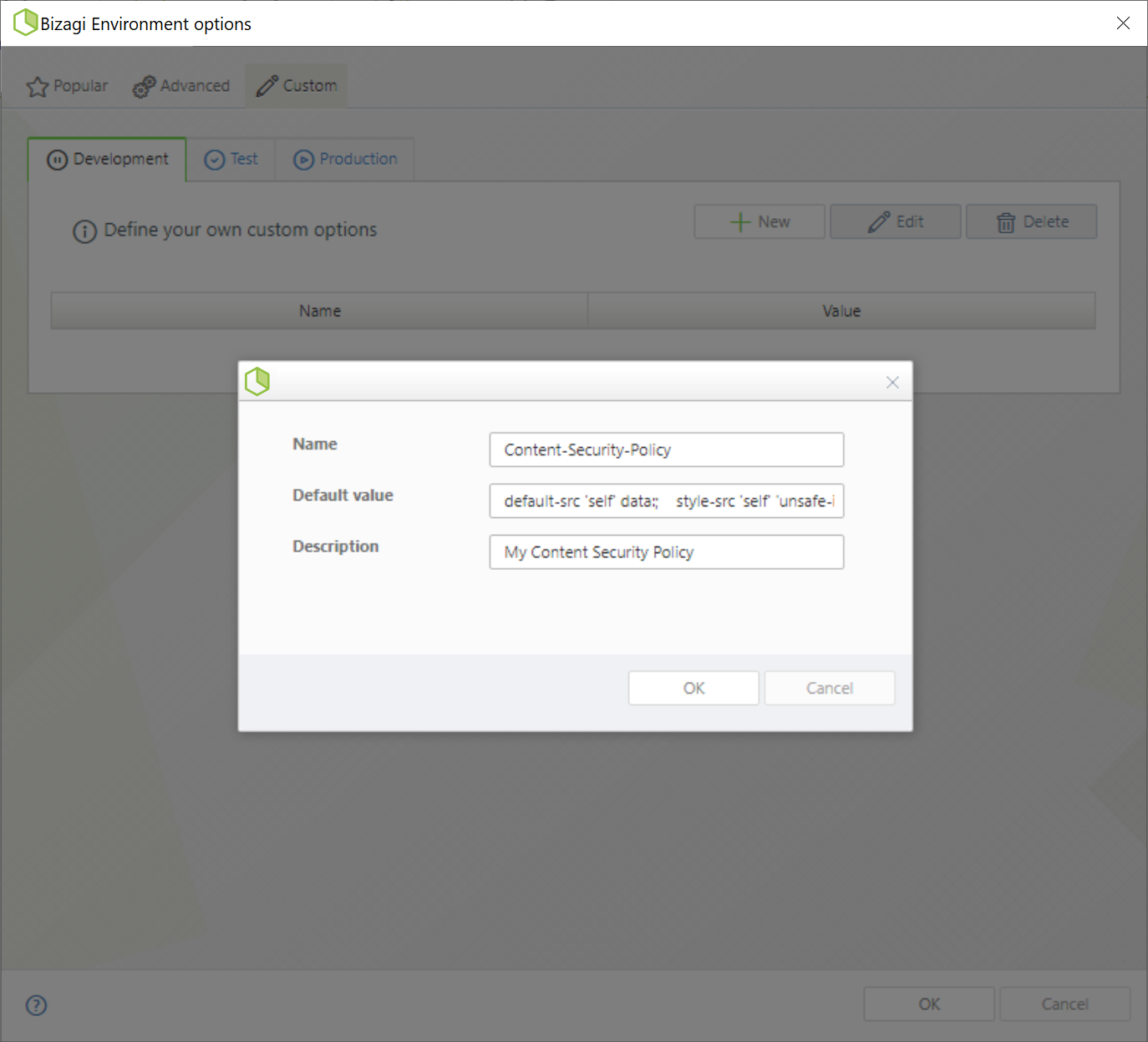This screenshot has width=1148, height=1042.
Task: Select the Custom options tab
Action: (x=297, y=86)
